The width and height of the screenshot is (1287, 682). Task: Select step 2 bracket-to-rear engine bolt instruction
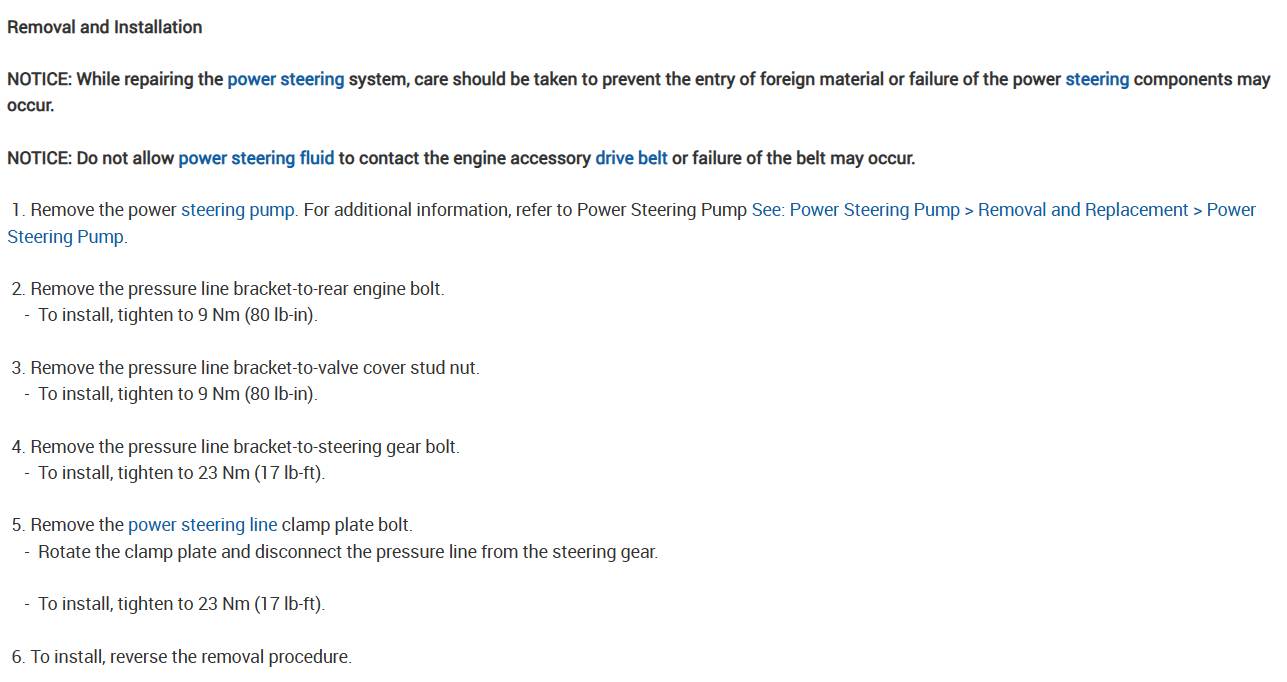237,289
